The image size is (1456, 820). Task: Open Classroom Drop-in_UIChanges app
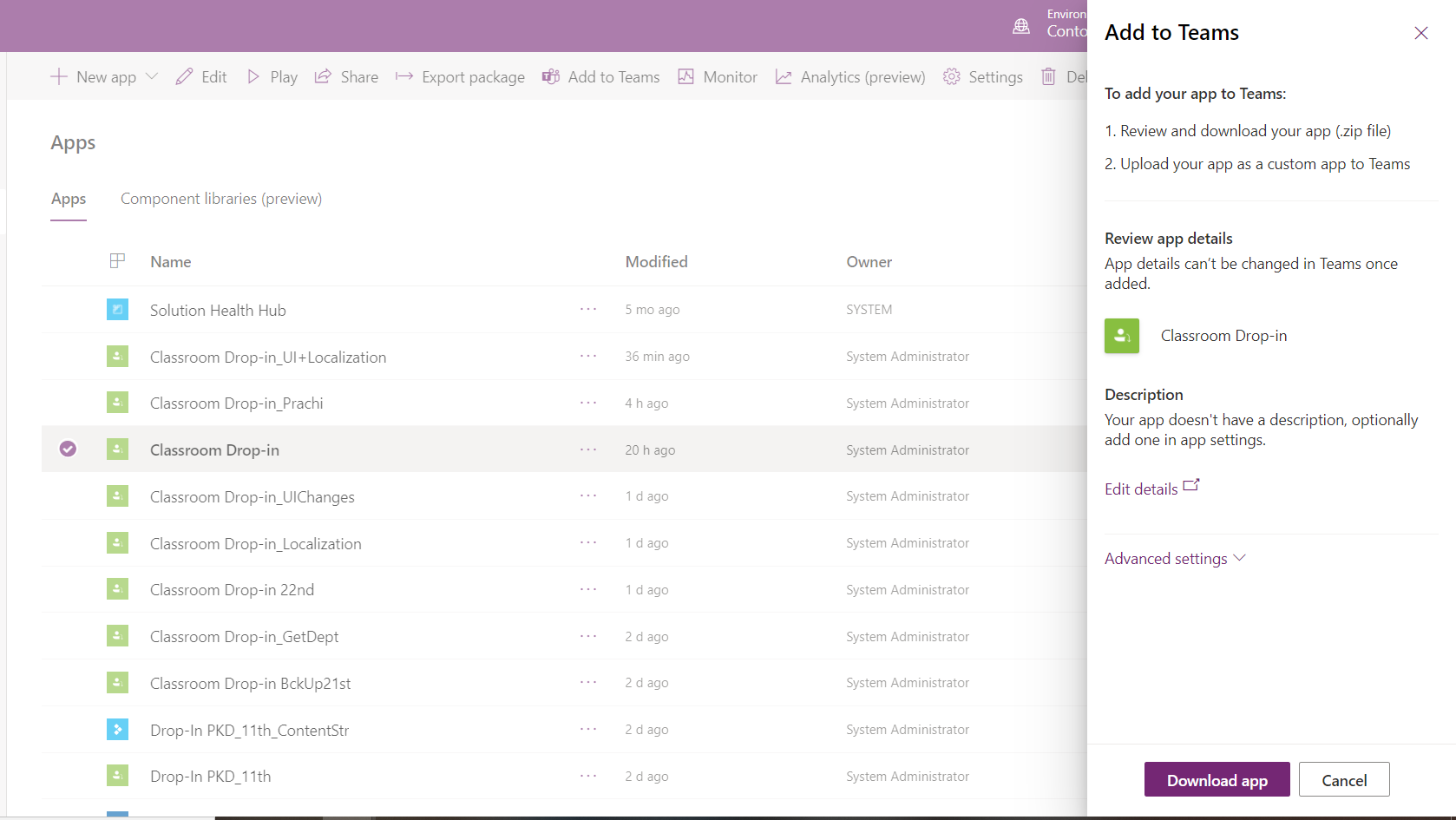point(253,497)
